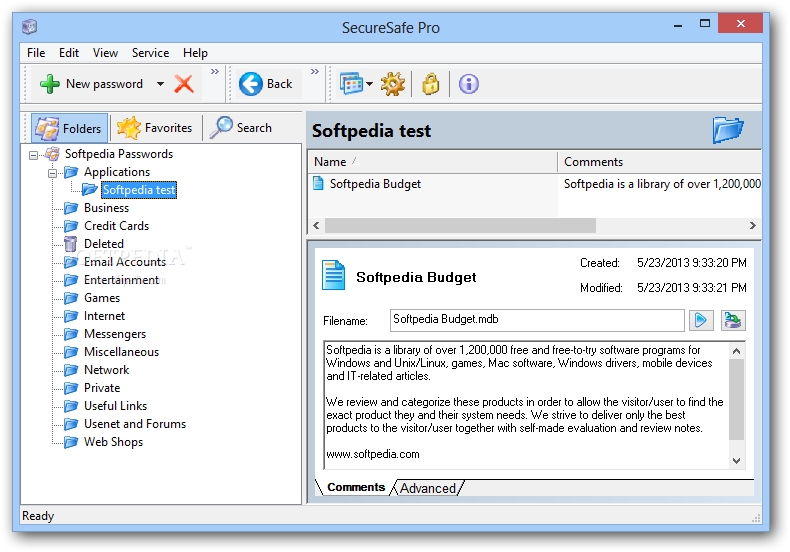The image size is (790, 552).
Task: Click the export file icon next to play
Action: [x=733, y=320]
